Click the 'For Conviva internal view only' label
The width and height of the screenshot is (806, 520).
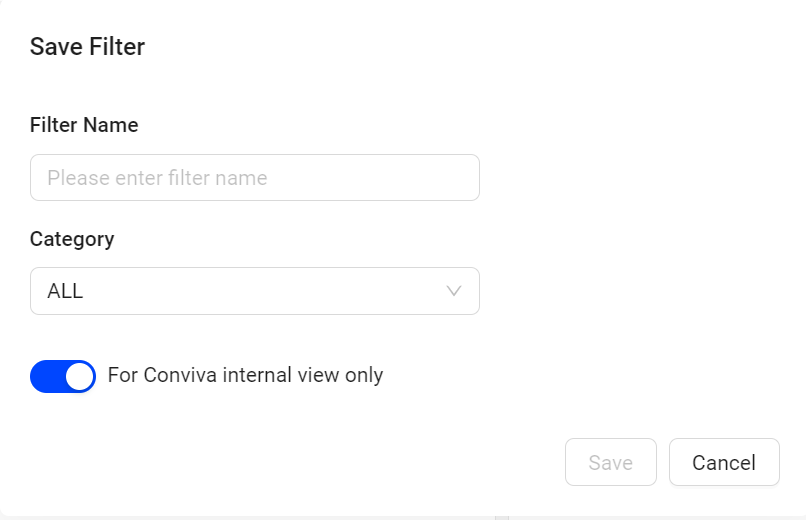245,375
